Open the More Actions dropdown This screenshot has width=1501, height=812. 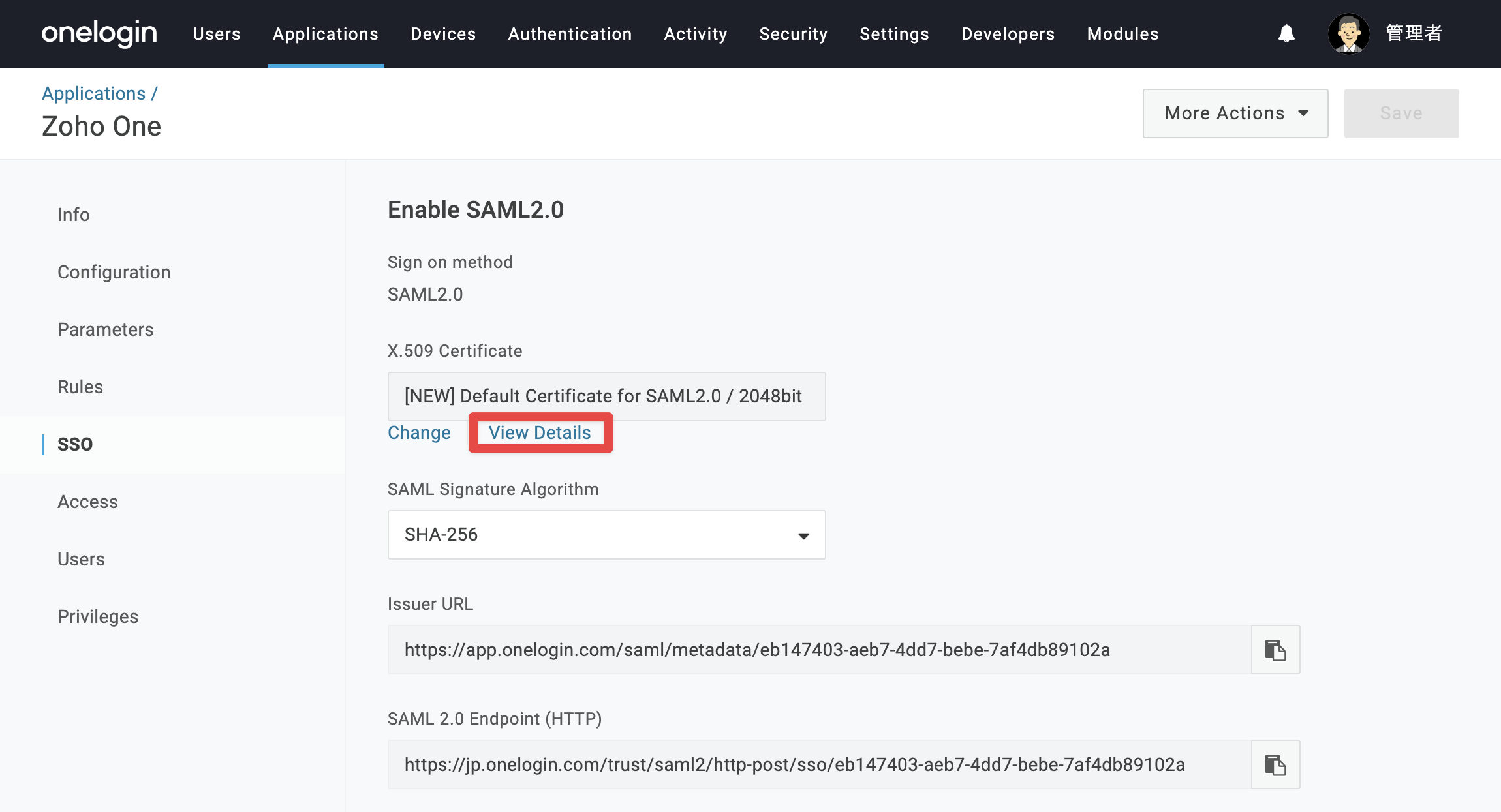pyautogui.click(x=1235, y=113)
